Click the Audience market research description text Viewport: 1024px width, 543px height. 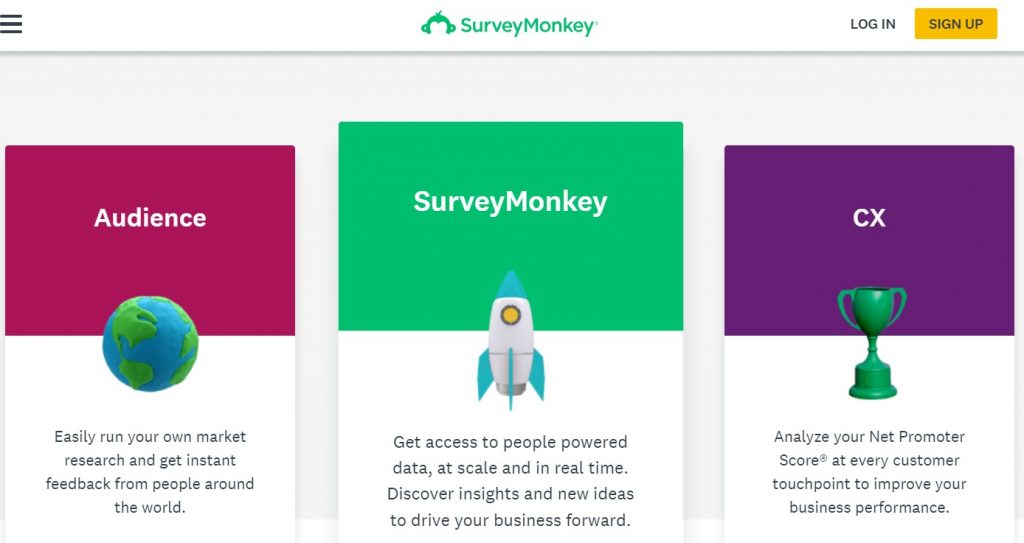tap(150, 472)
